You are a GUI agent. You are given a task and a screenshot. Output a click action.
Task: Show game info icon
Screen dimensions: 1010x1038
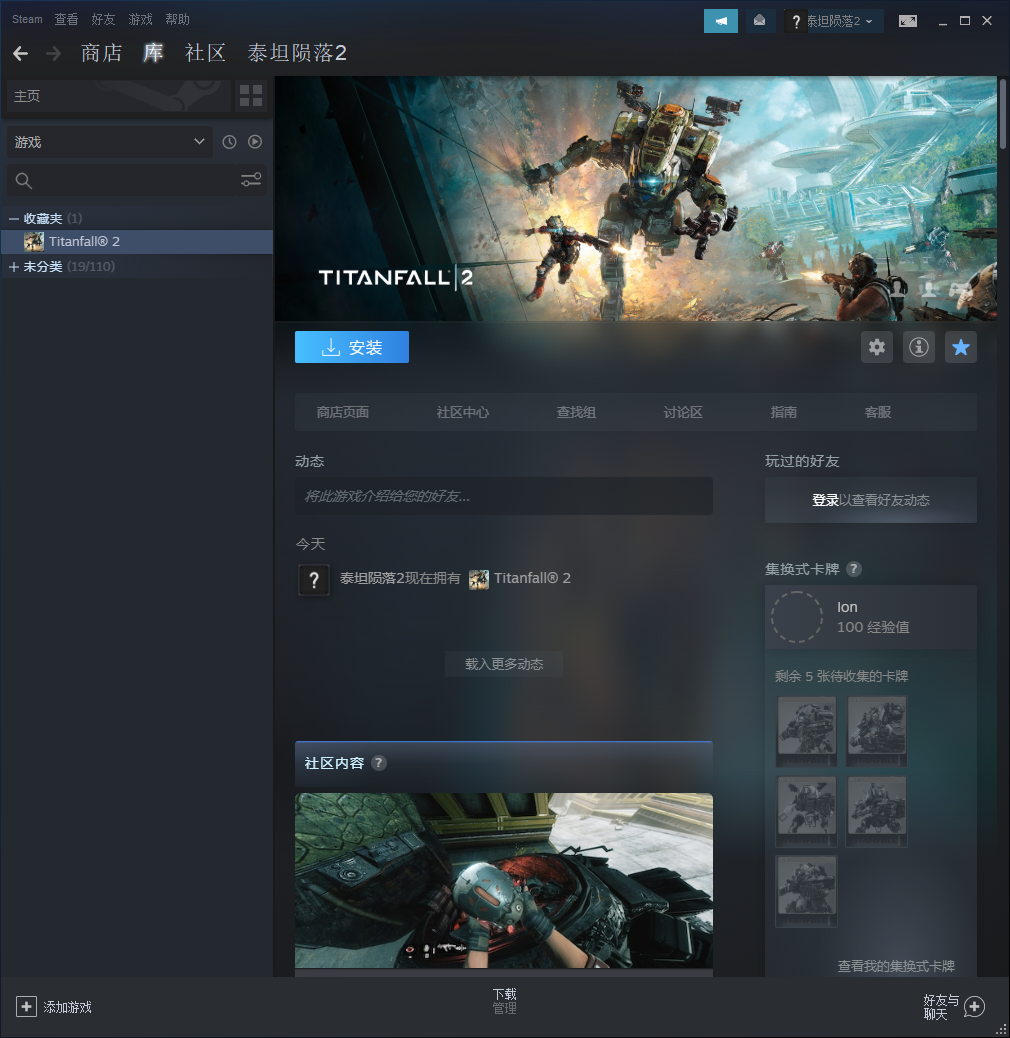[919, 347]
